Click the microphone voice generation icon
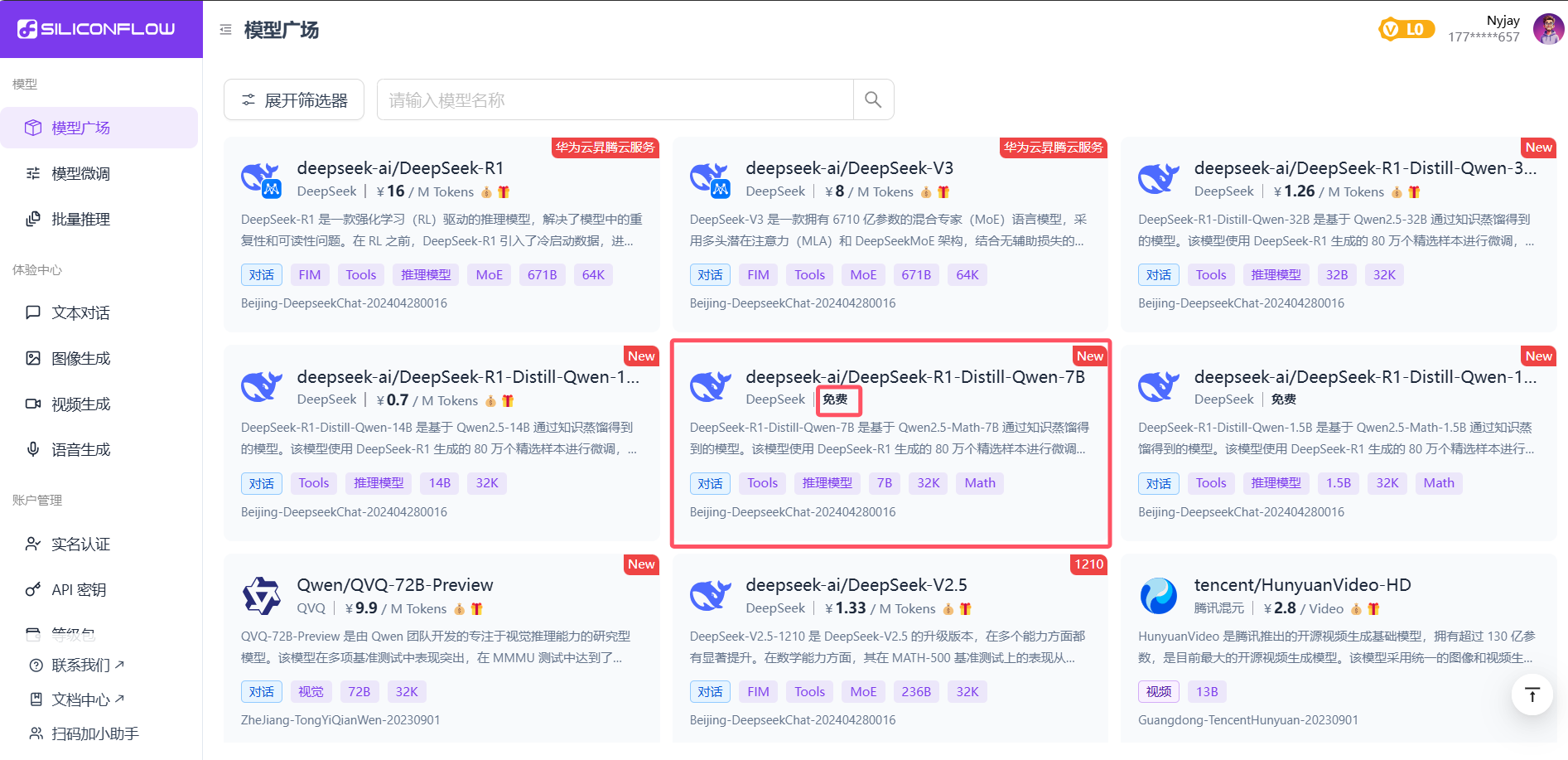 pos(33,449)
